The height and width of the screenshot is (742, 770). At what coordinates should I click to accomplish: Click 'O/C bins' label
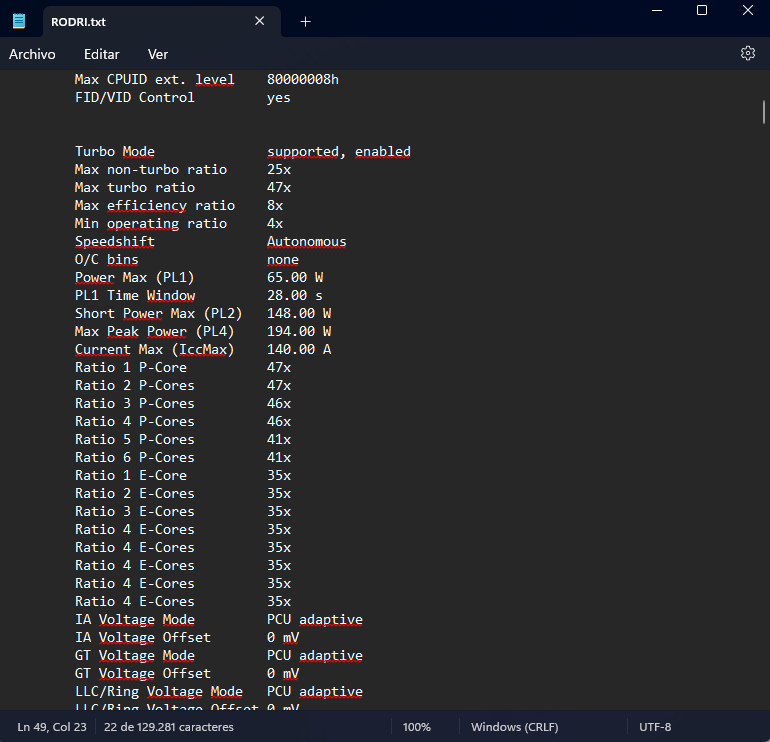(107, 259)
